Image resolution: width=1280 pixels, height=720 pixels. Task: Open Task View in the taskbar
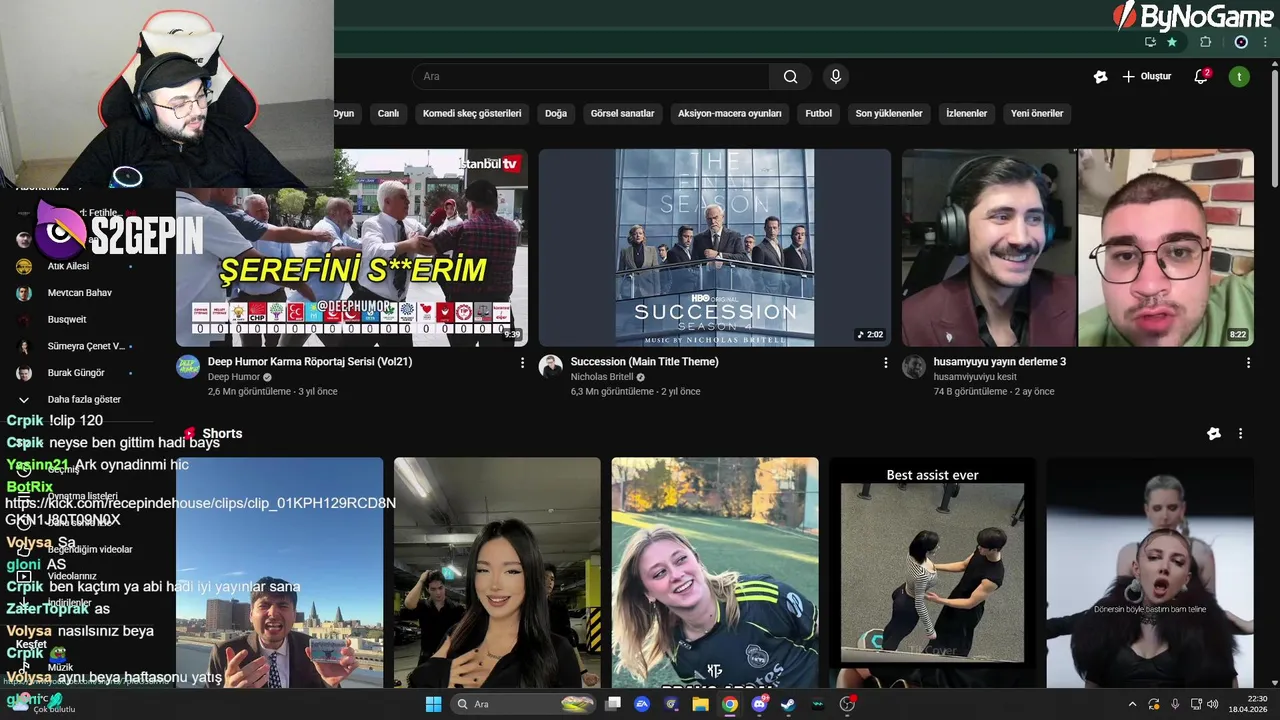[613, 704]
